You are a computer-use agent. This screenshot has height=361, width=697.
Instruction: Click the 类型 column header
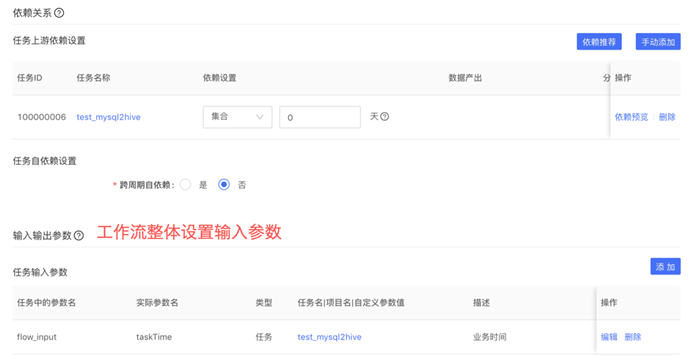(264, 303)
